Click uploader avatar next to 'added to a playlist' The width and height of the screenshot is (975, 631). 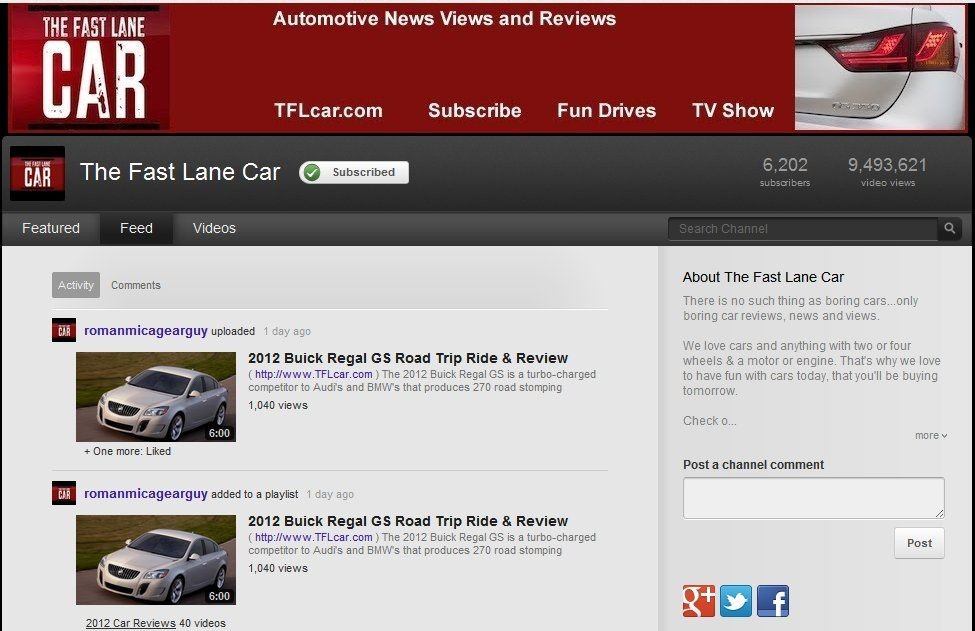click(x=63, y=493)
